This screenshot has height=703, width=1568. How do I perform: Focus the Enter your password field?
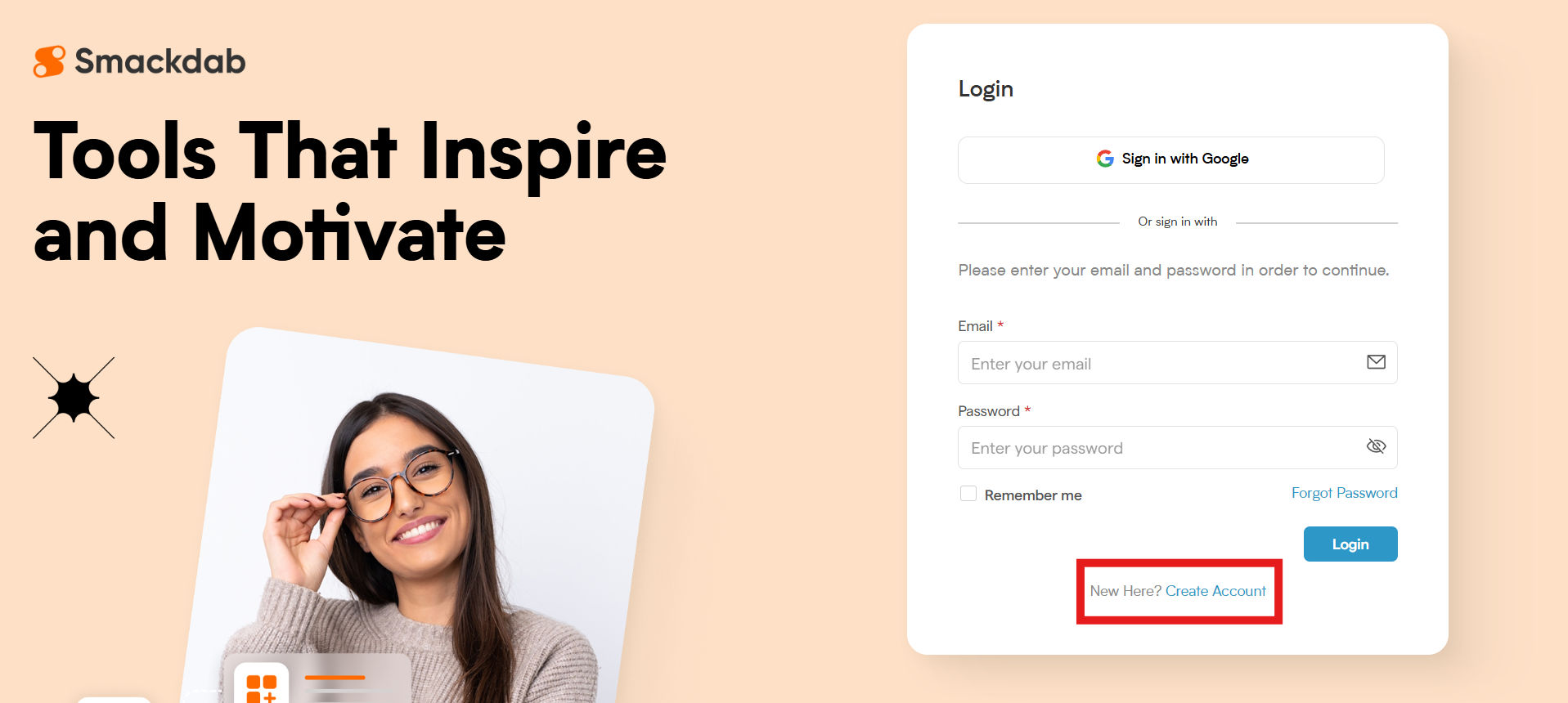point(1178,448)
